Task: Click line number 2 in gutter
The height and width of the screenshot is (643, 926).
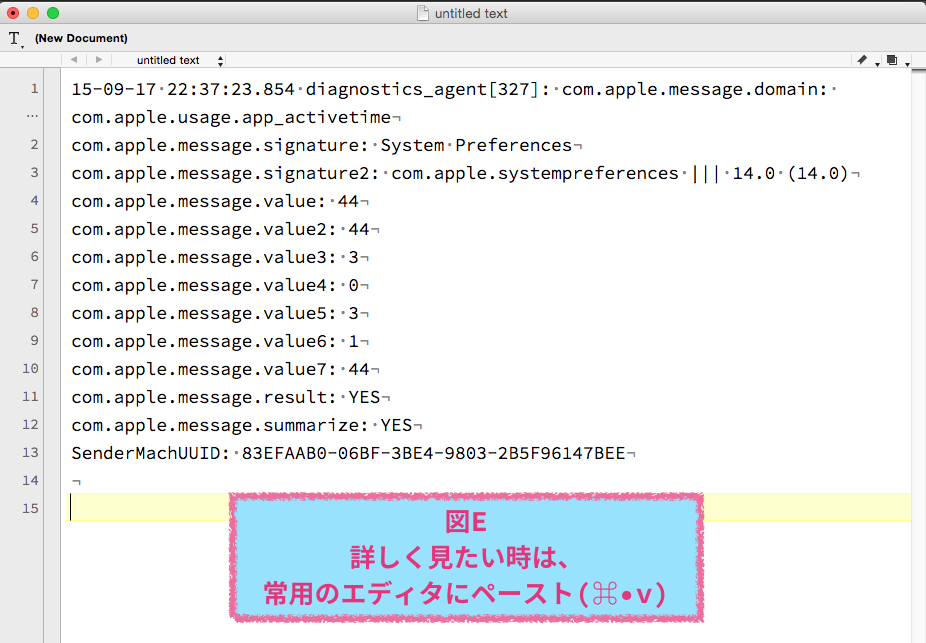Action: pos(35,145)
